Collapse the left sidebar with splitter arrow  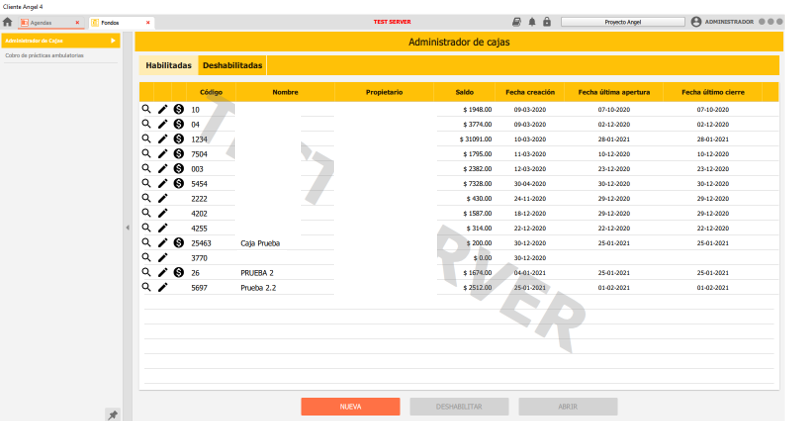coord(127,228)
